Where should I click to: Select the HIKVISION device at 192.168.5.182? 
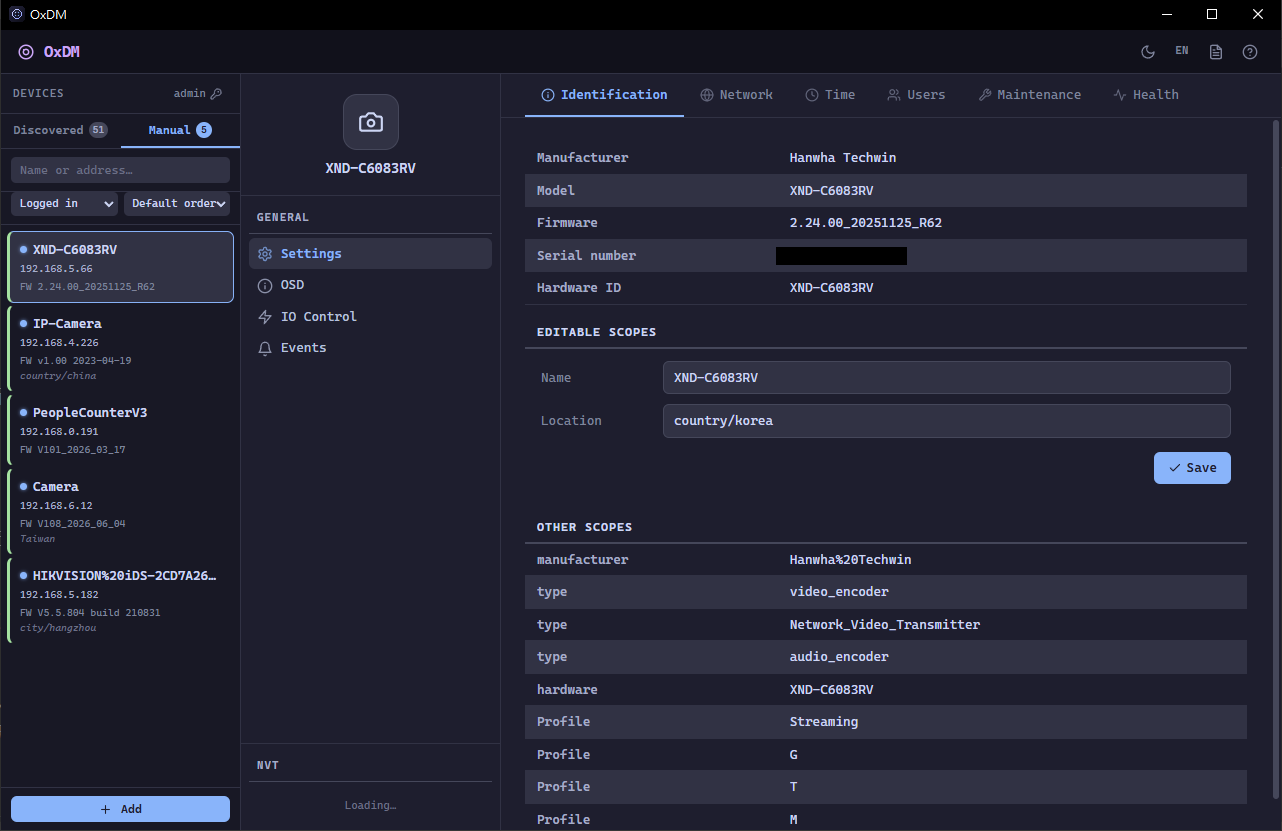point(120,601)
